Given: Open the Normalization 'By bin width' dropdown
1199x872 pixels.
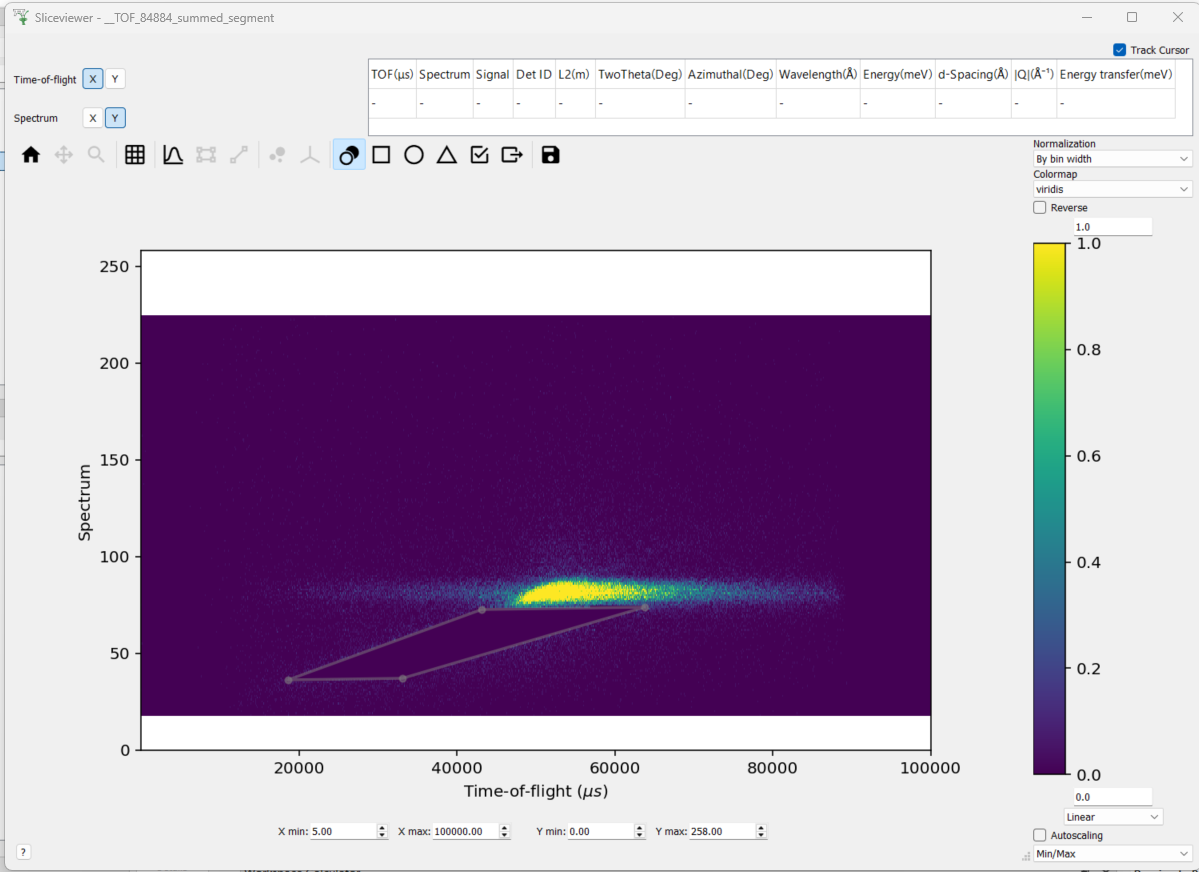Looking at the screenshot, I should coord(1112,159).
